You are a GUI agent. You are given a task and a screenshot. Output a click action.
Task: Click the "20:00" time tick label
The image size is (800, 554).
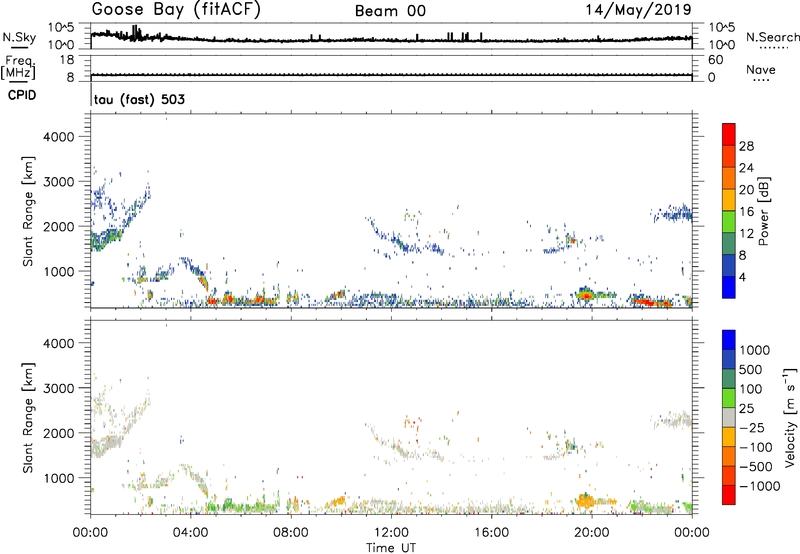pos(591,533)
